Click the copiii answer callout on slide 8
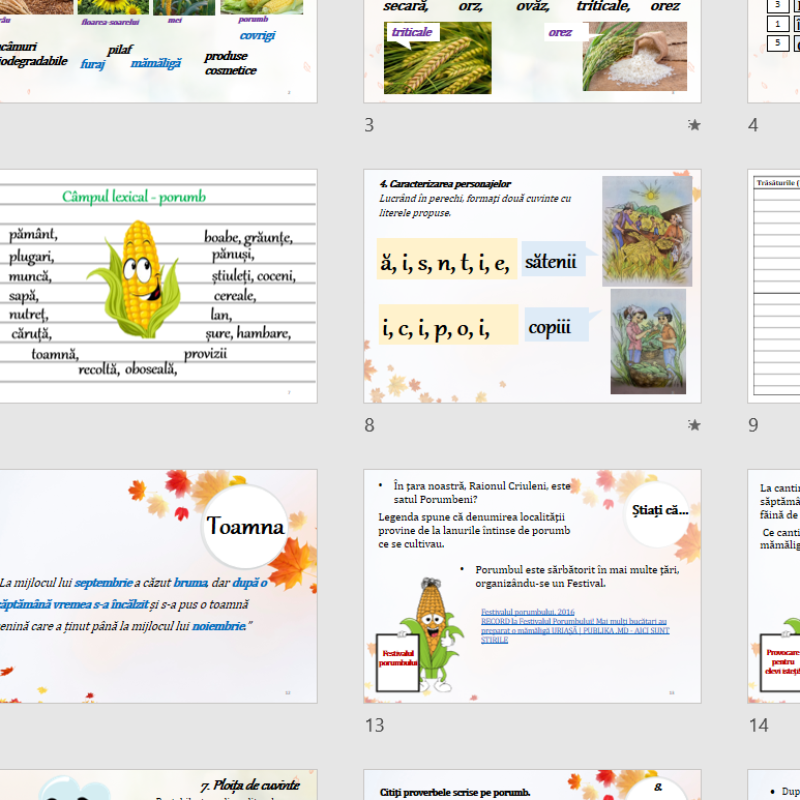800x800 pixels. tap(552, 327)
